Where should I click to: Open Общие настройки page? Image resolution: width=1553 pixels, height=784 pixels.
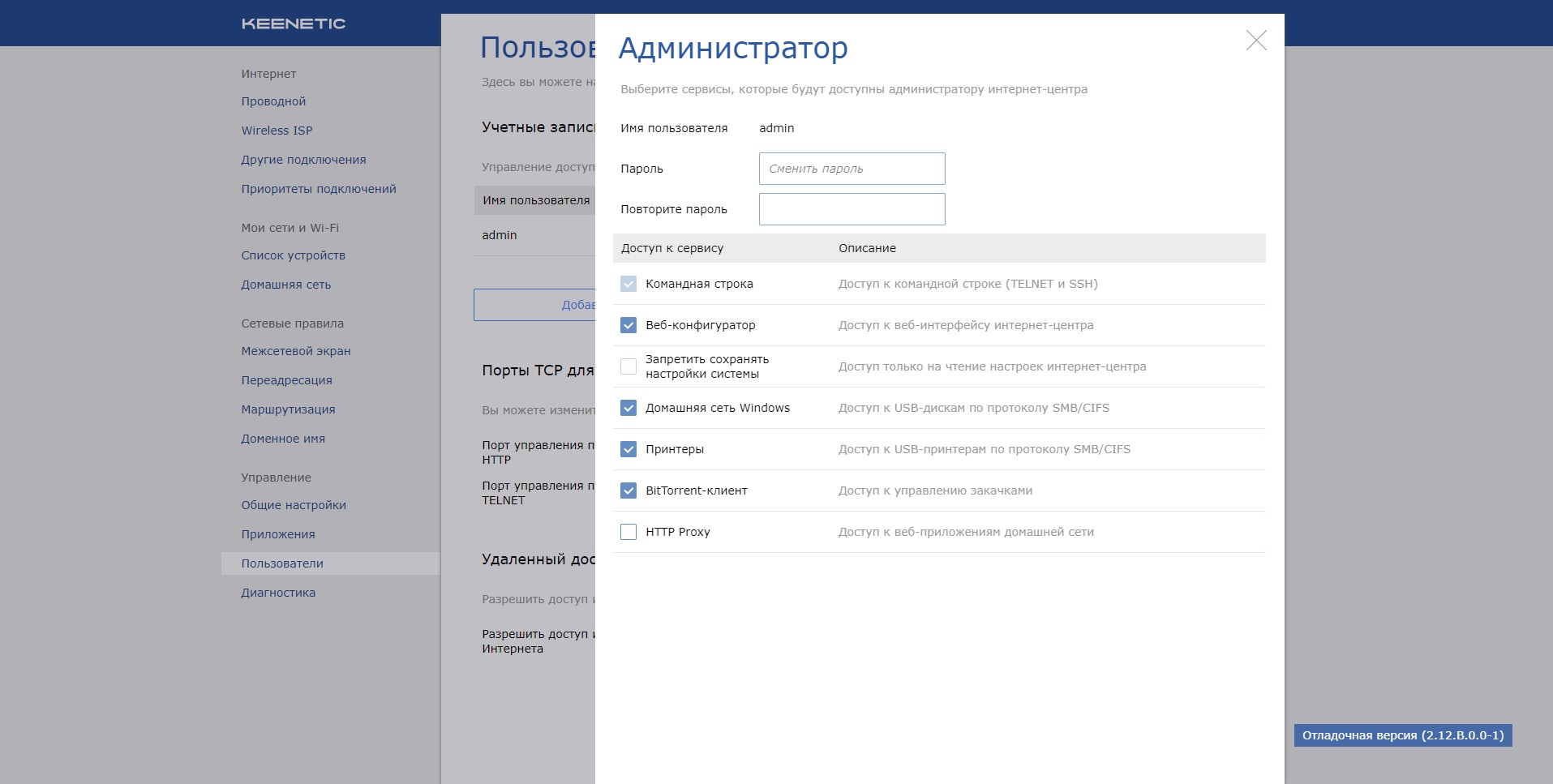click(x=294, y=505)
